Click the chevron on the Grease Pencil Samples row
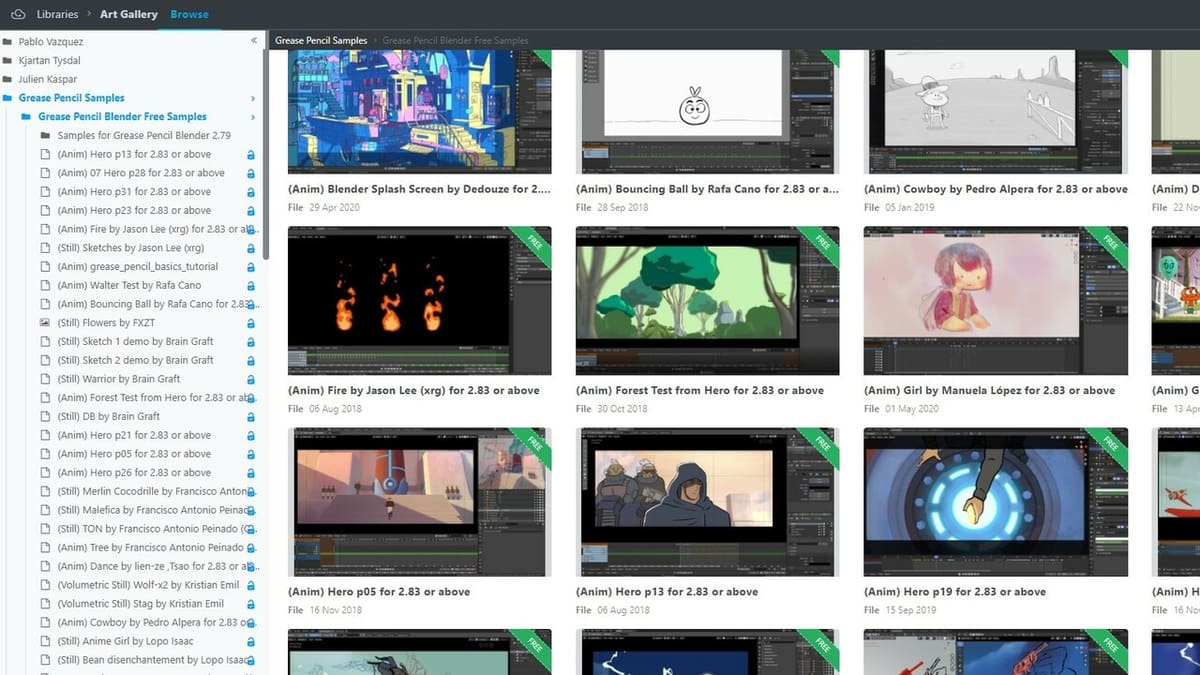Viewport: 1200px width, 675px height. (252, 98)
